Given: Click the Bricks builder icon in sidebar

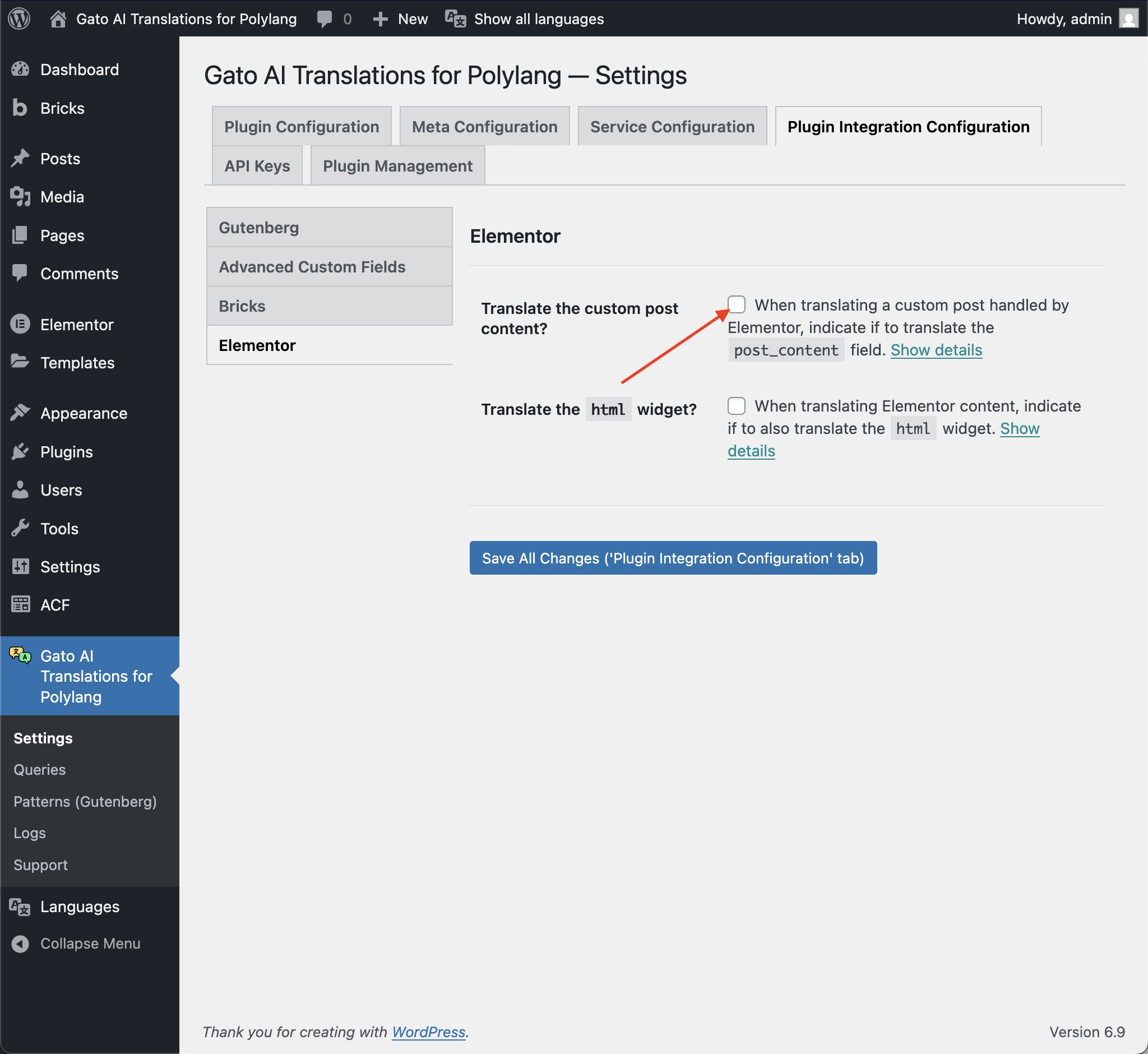Looking at the screenshot, I should click(21, 108).
